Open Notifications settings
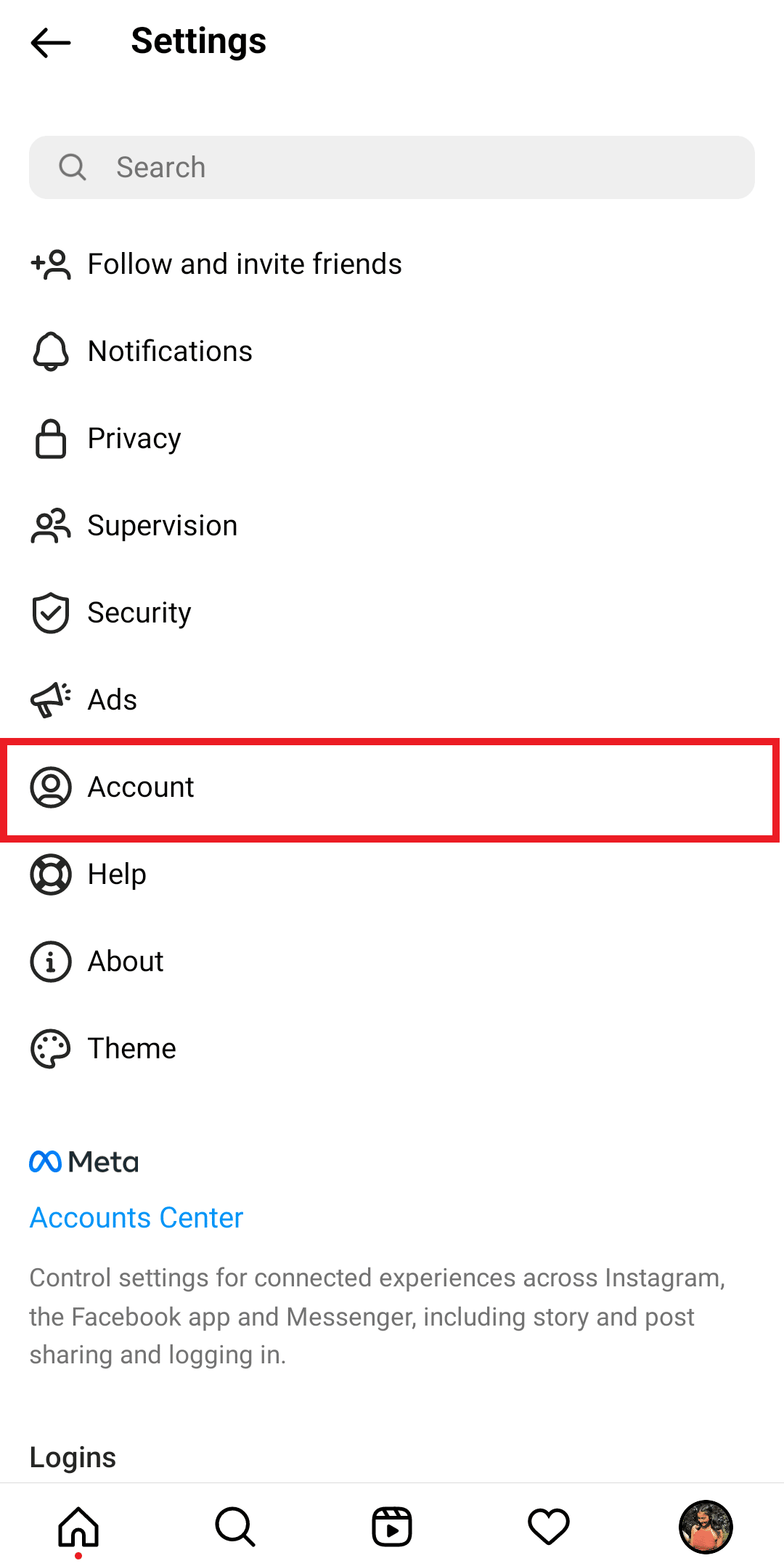Image resolution: width=784 pixels, height=1566 pixels. tap(170, 352)
